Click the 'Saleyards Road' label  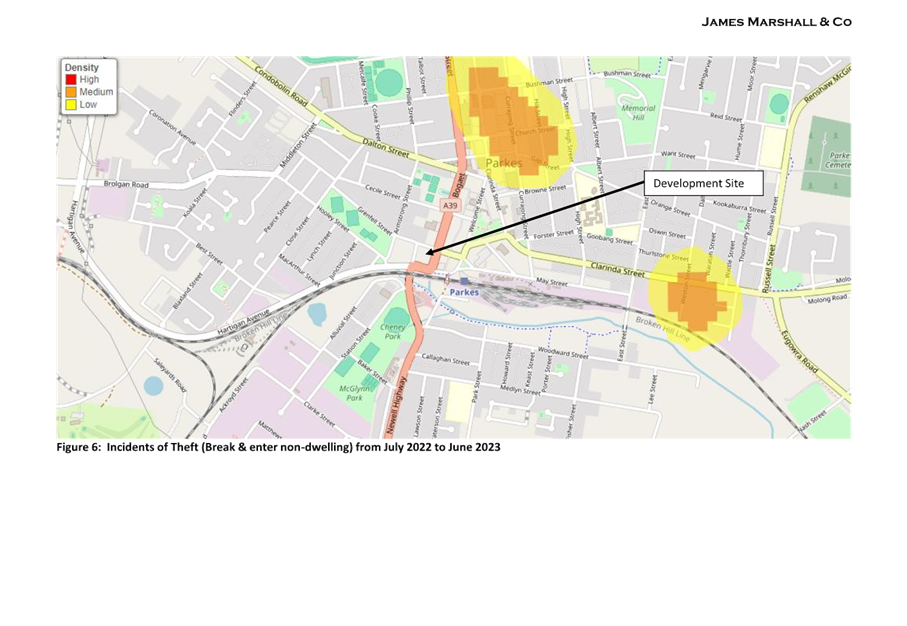[x=170, y=375]
